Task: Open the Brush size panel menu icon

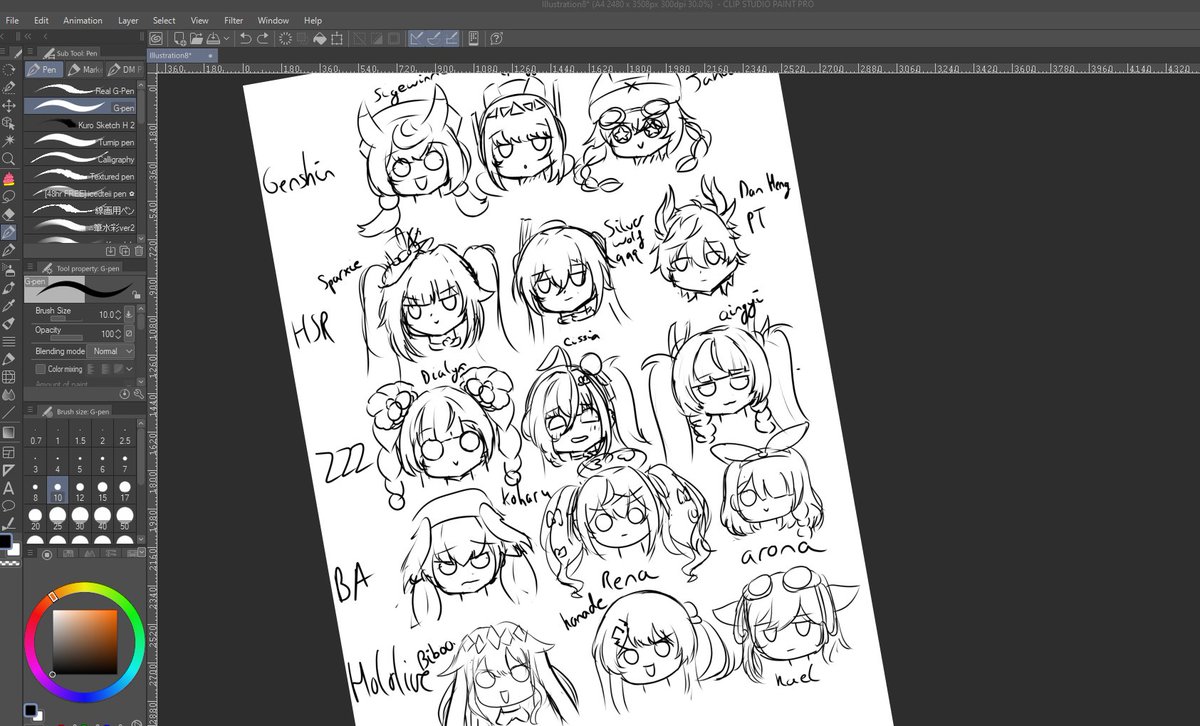Action: pos(30,410)
